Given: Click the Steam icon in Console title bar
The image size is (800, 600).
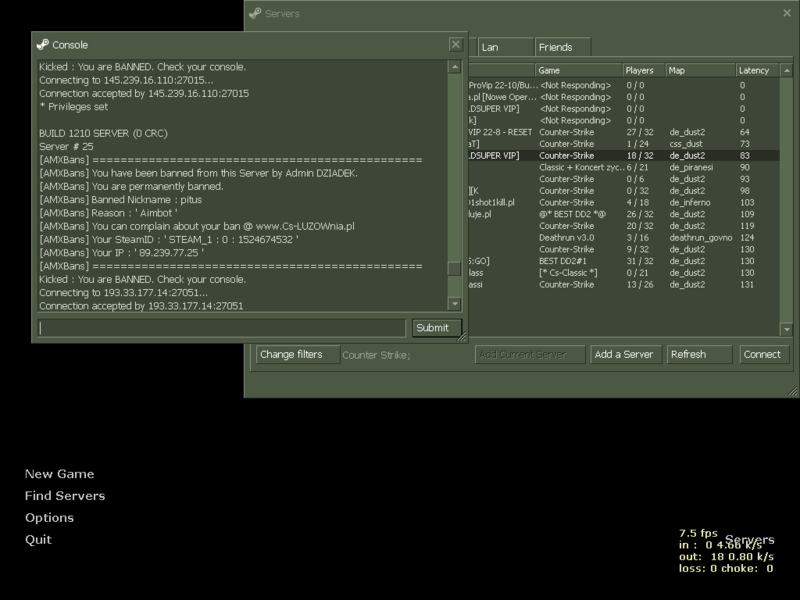Looking at the screenshot, I should click(x=42, y=45).
